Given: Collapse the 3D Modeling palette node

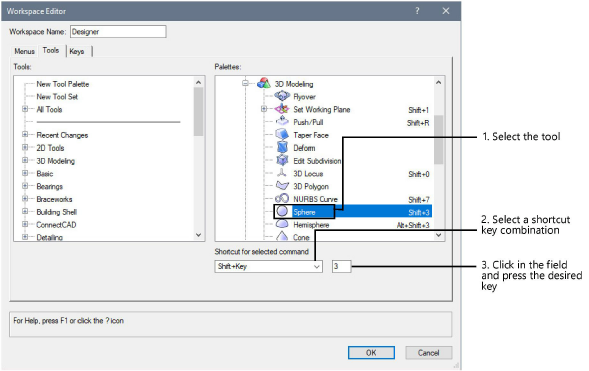Looking at the screenshot, I should click(245, 83).
